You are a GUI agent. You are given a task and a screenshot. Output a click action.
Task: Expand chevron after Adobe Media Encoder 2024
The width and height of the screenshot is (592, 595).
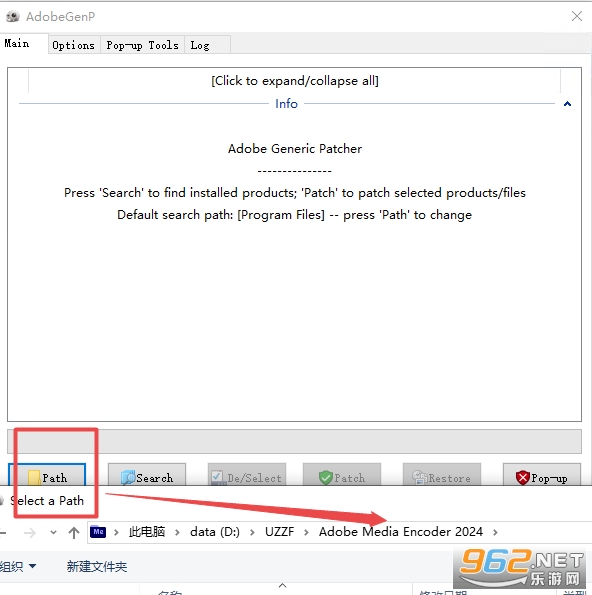pos(495,532)
